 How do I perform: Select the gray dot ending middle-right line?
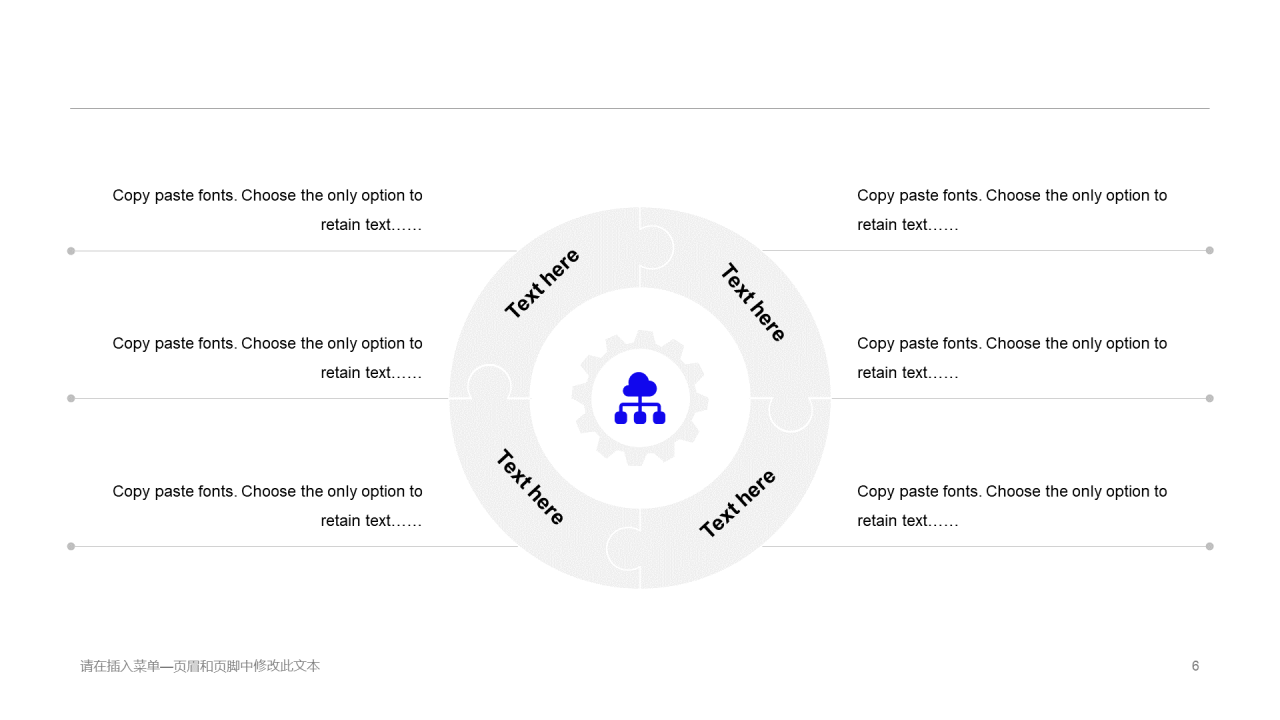pyautogui.click(x=1209, y=398)
